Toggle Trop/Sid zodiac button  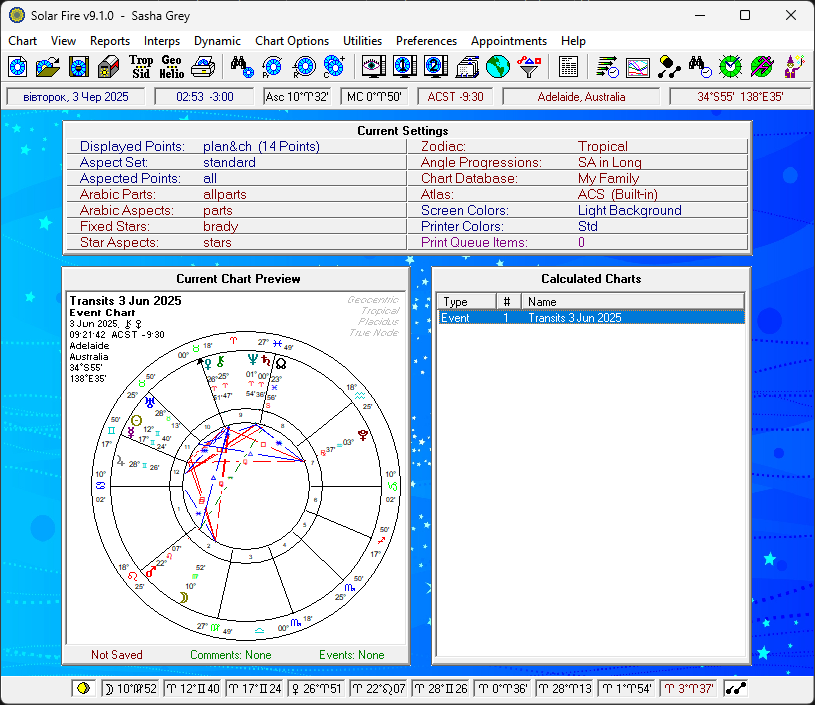[141, 67]
